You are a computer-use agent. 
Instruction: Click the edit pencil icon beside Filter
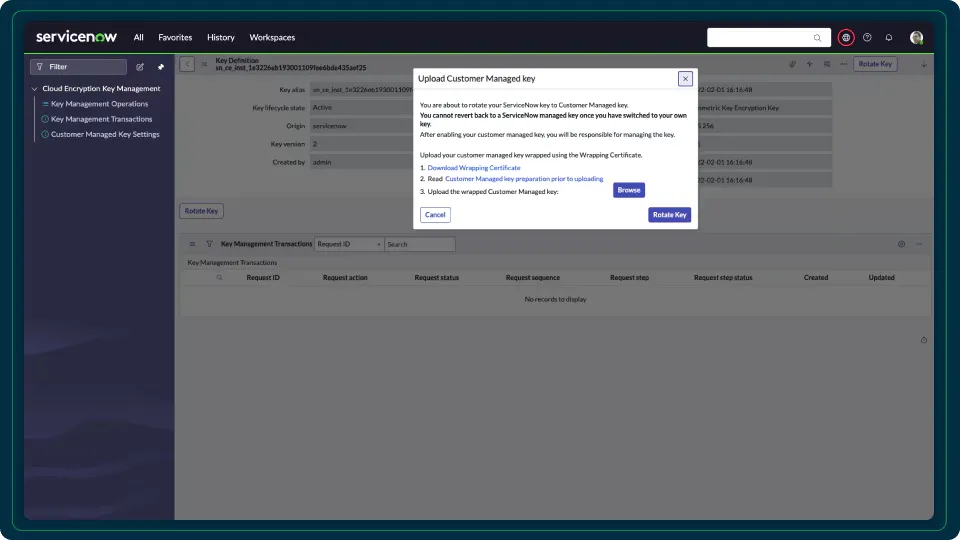click(140, 67)
